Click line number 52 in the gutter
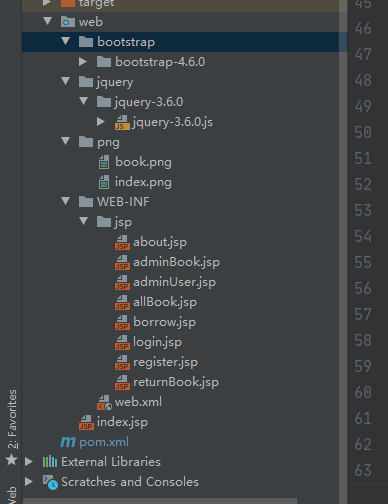388x504 pixels. click(363, 184)
